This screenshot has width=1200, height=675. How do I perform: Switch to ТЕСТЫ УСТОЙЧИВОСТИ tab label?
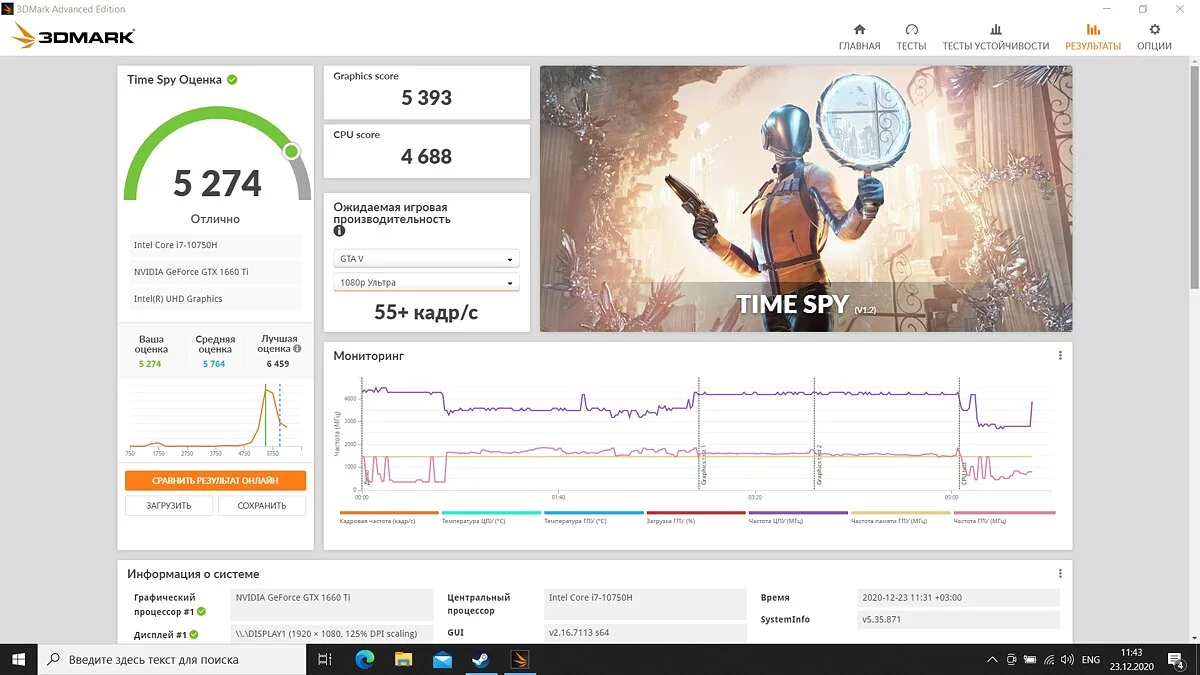[995, 46]
